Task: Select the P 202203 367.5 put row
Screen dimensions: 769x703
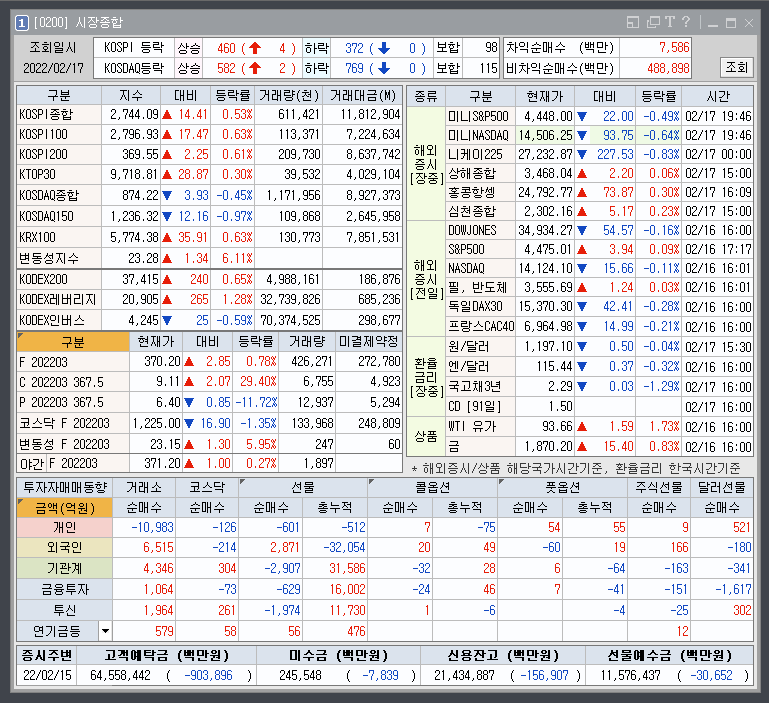Action: coord(210,402)
